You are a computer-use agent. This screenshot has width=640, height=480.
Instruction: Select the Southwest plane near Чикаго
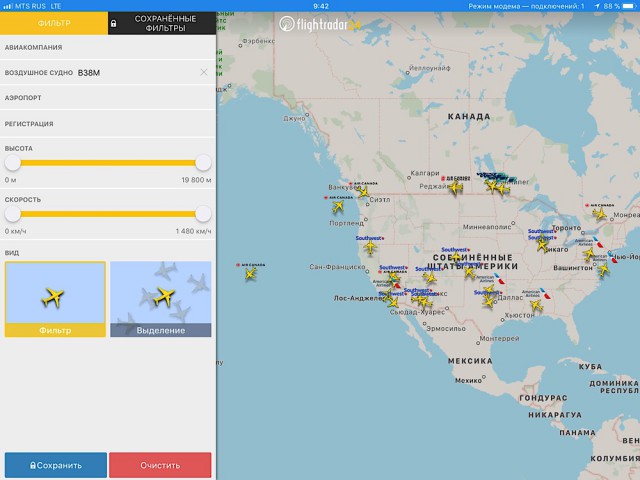coord(542,245)
